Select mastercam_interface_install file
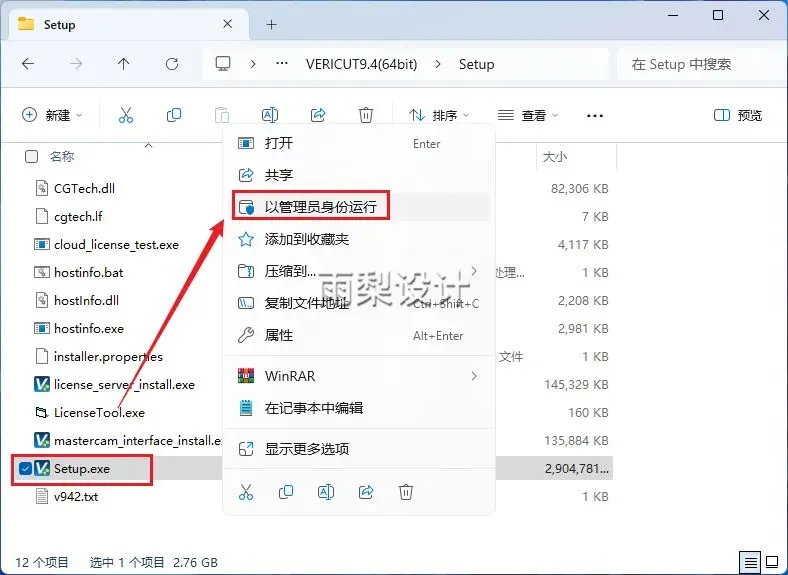This screenshot has height=575, width=788. [138, 441]
